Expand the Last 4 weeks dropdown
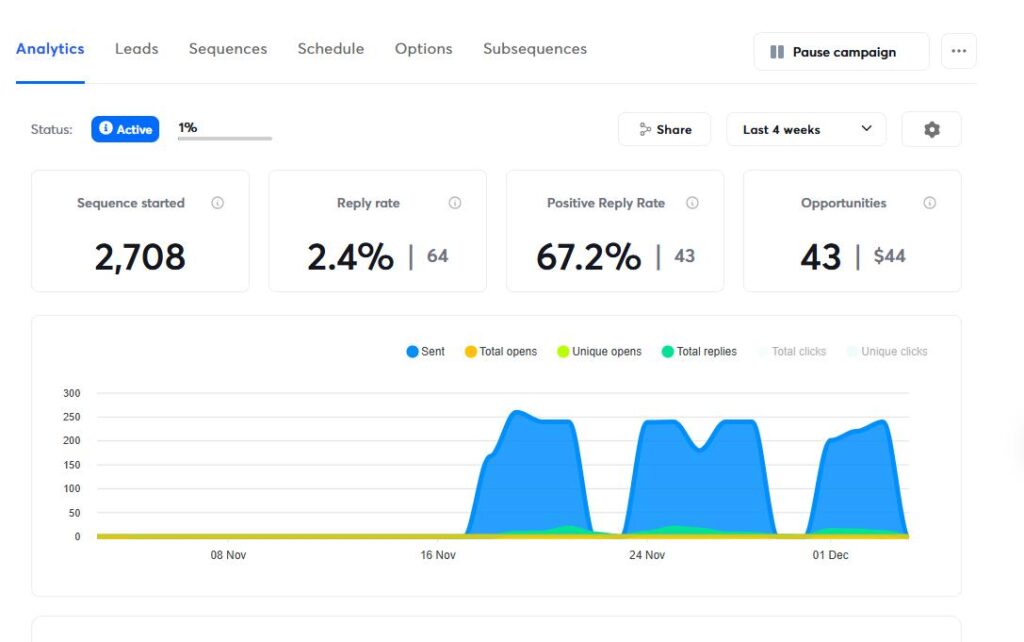This screenshot has width=1024, height=642. 805,130
